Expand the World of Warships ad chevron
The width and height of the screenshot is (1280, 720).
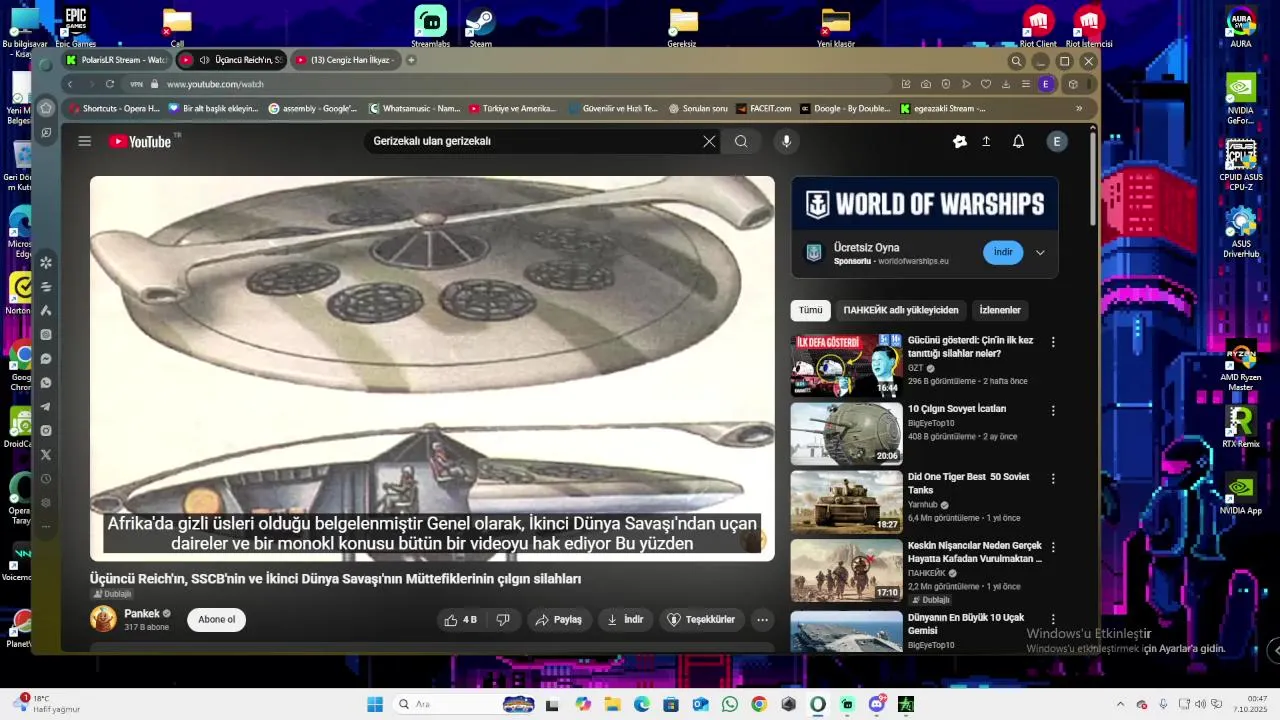click(1040, 252)
